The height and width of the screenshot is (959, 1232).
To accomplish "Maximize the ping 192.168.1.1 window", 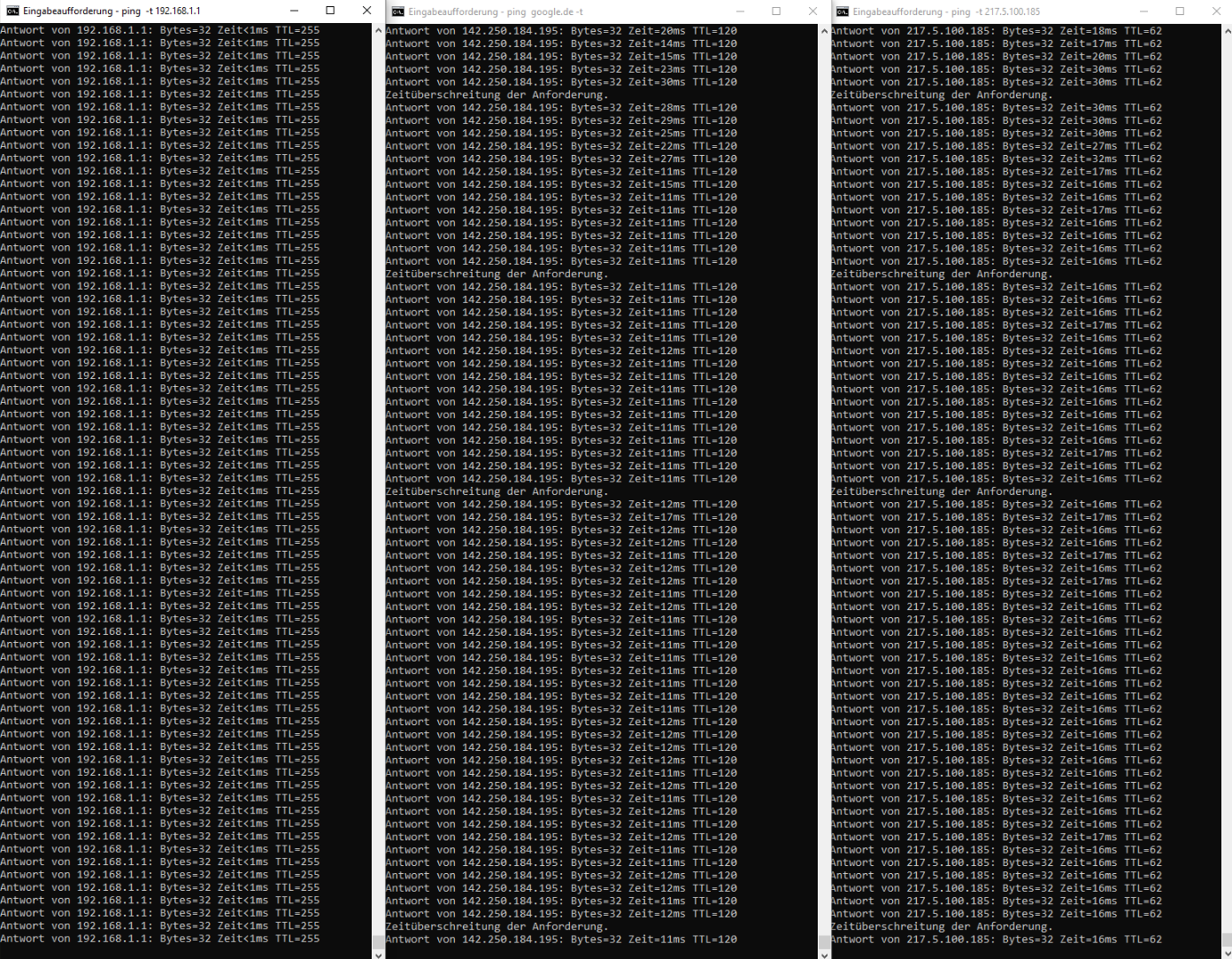I will [x=330, y=11].
